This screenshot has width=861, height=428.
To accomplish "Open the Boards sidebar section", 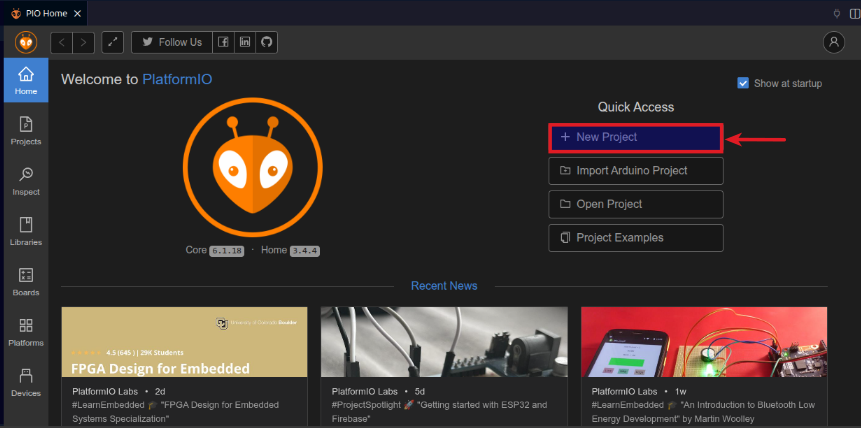I will pos(26,281).
